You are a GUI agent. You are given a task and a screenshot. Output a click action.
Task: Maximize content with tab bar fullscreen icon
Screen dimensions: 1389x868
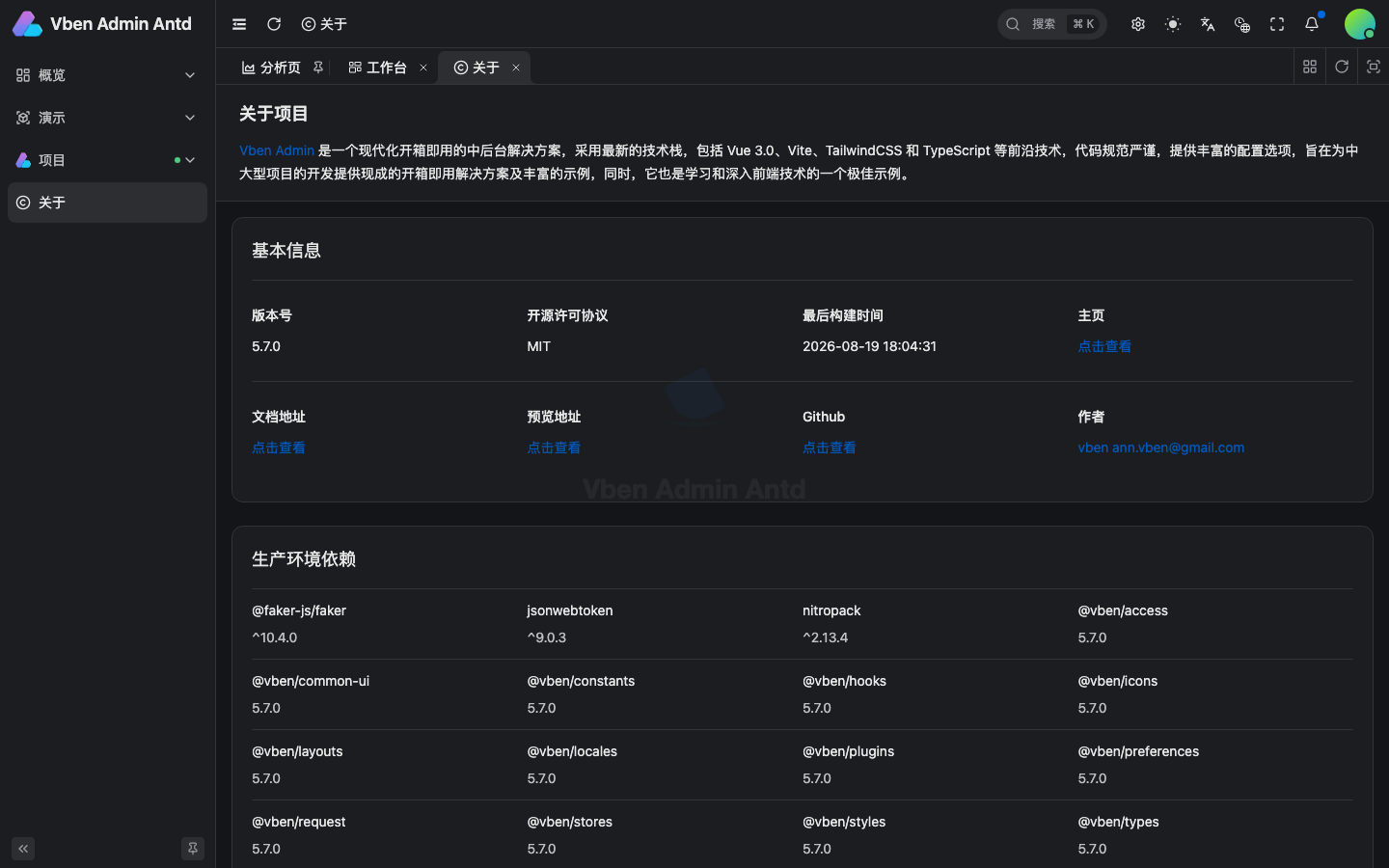tap(1374, 67)
